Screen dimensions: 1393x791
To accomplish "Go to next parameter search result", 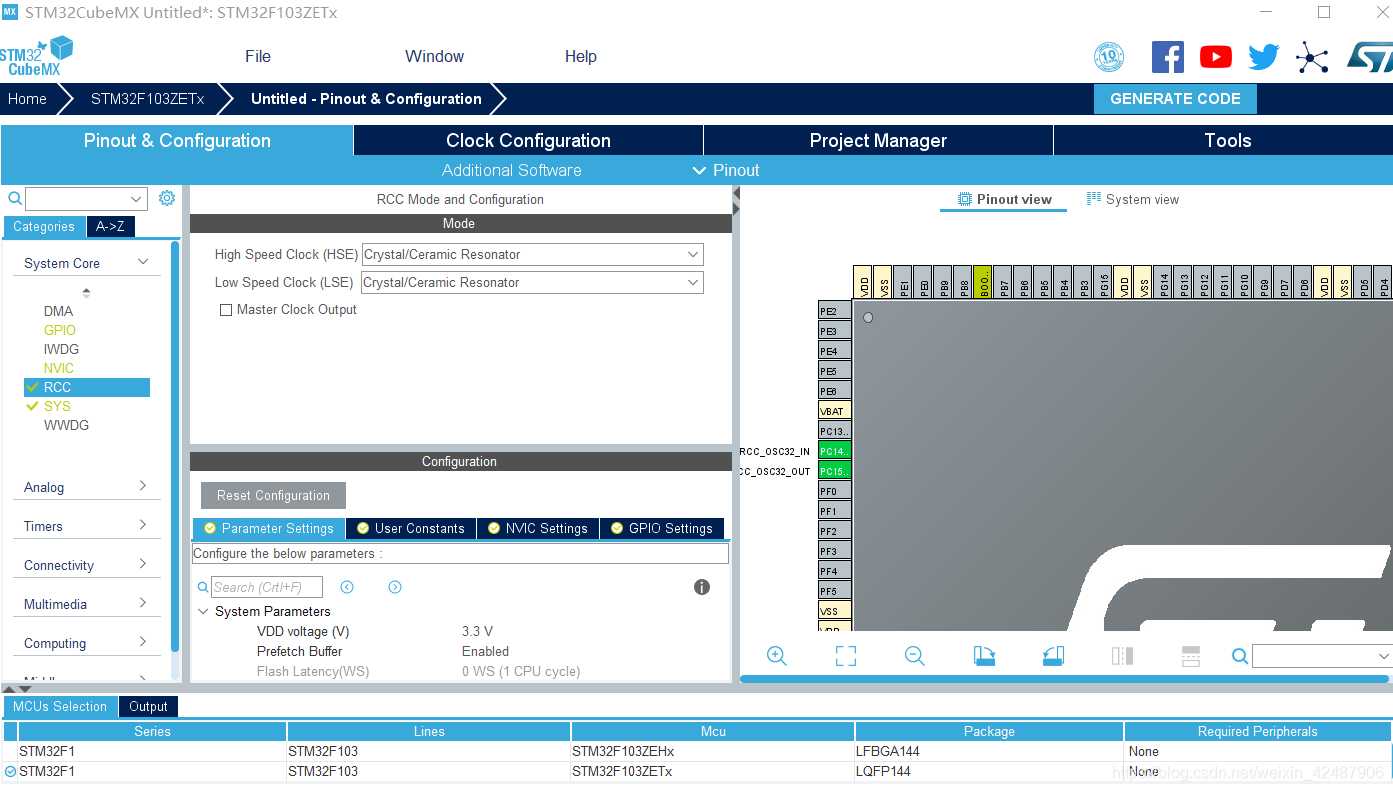I will 395,587.
